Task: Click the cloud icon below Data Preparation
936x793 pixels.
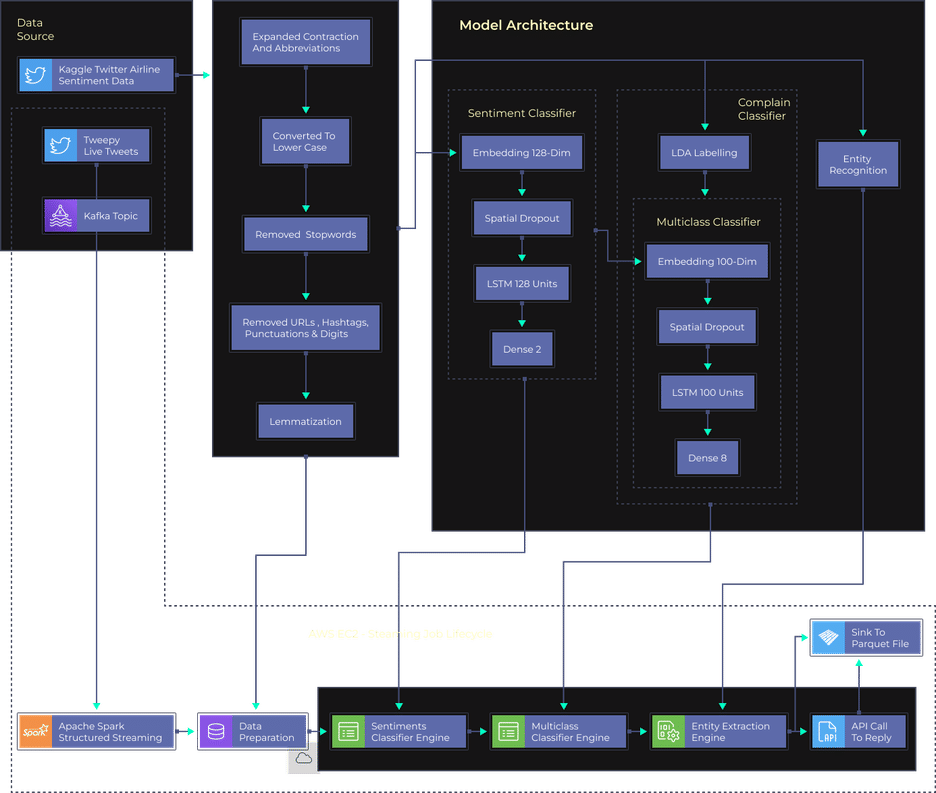Action: point(303,759)
